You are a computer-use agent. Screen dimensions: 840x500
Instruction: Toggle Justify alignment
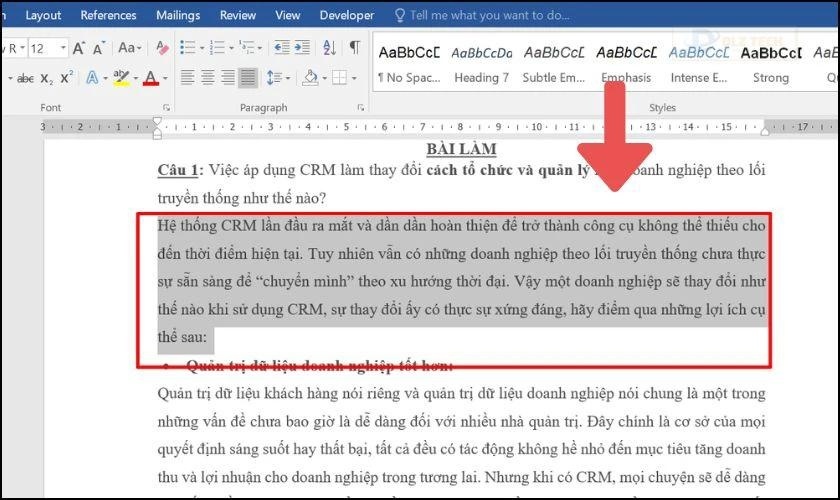(x=248, y=78)
